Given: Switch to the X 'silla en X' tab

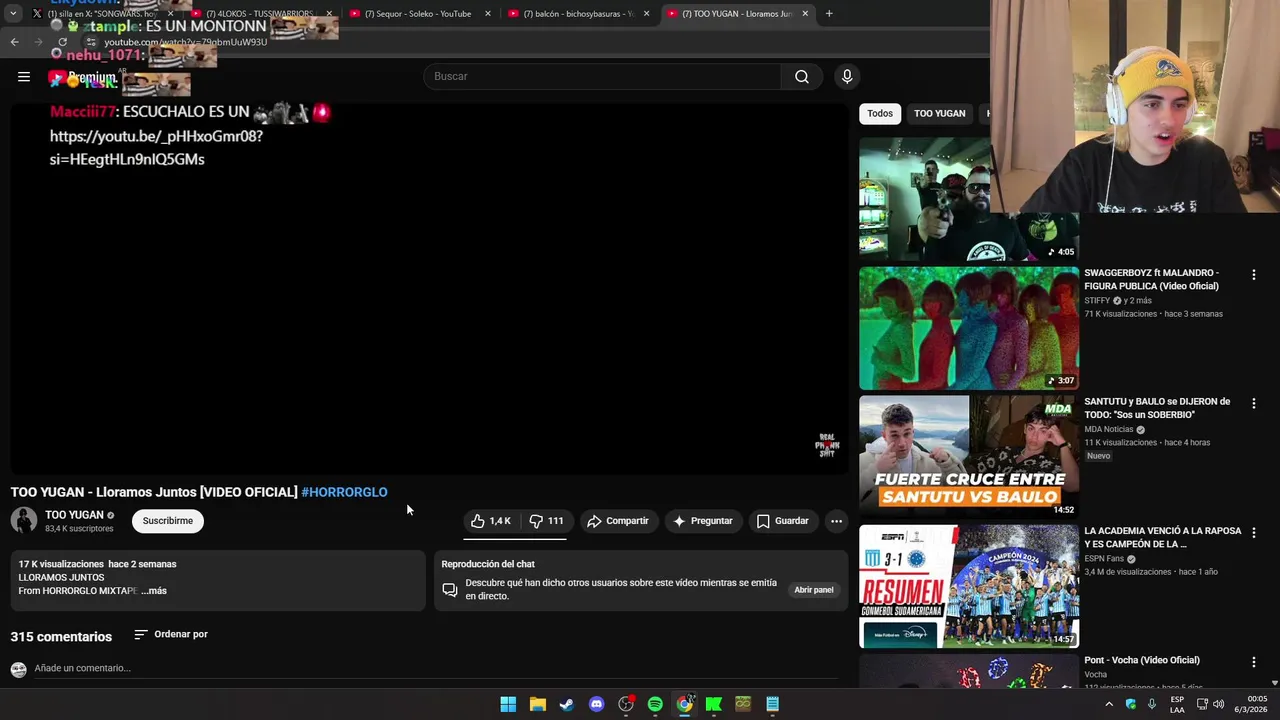Looking at the screenshot, I should click(100, 14).
